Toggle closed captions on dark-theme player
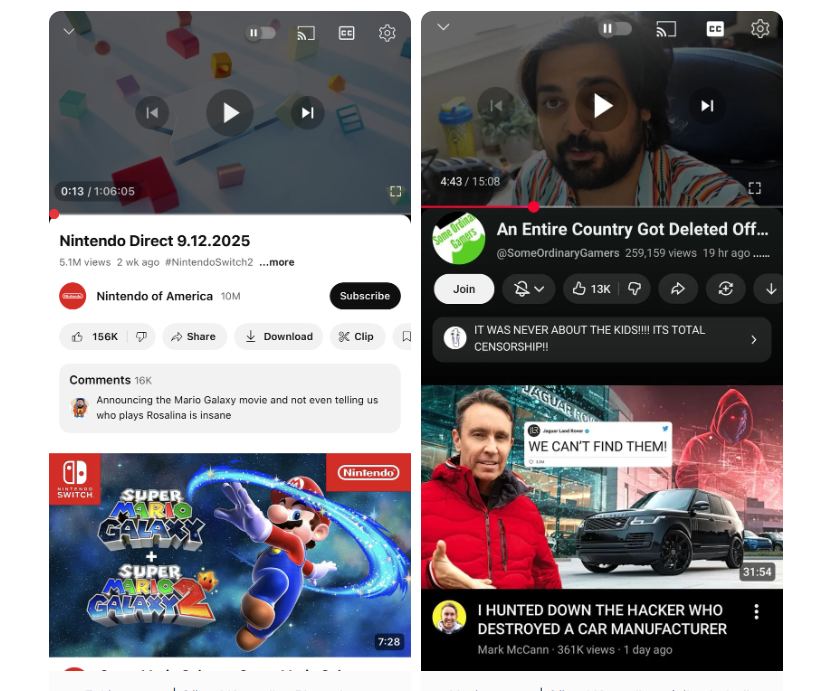Viewport: 821px width, 691px height. [x=715, y=28]
